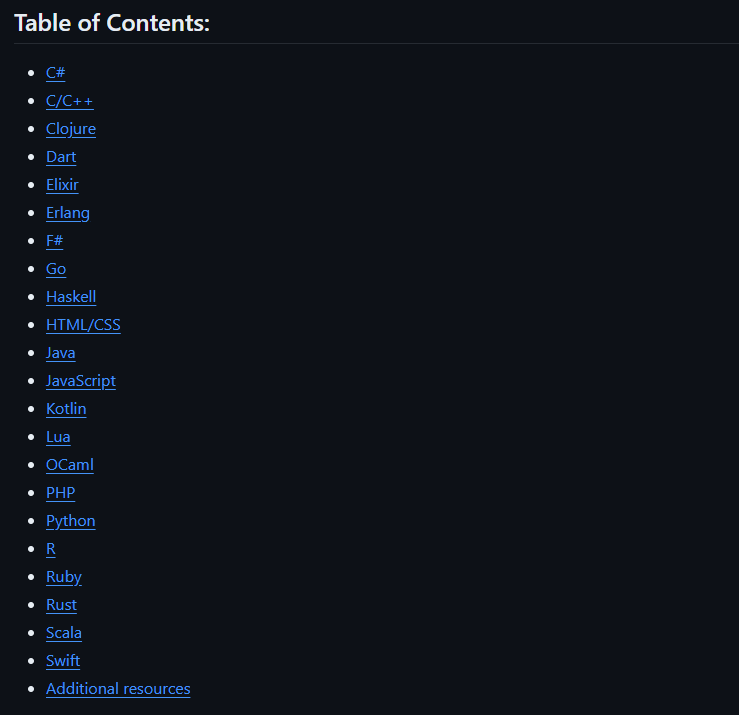Go to the Lua section
This screenshot has width=739, height=715.
pos(58,437)
